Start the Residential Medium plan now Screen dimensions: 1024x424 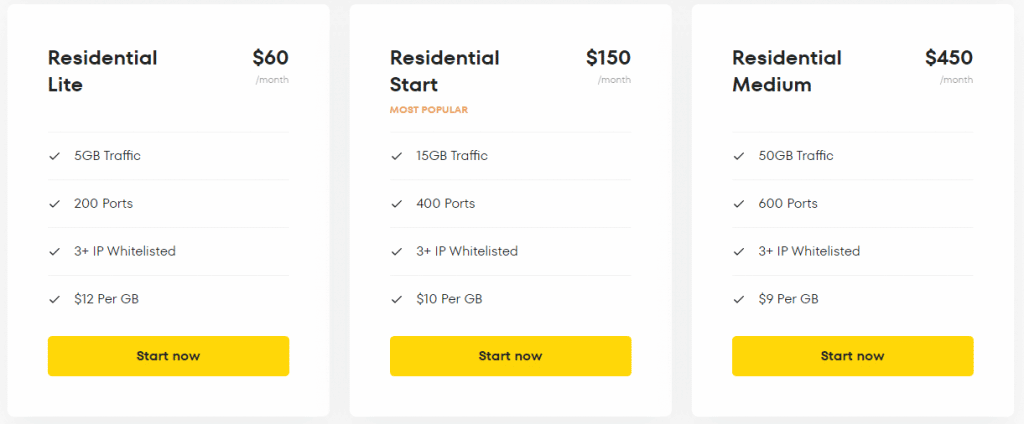coord(853,356)
